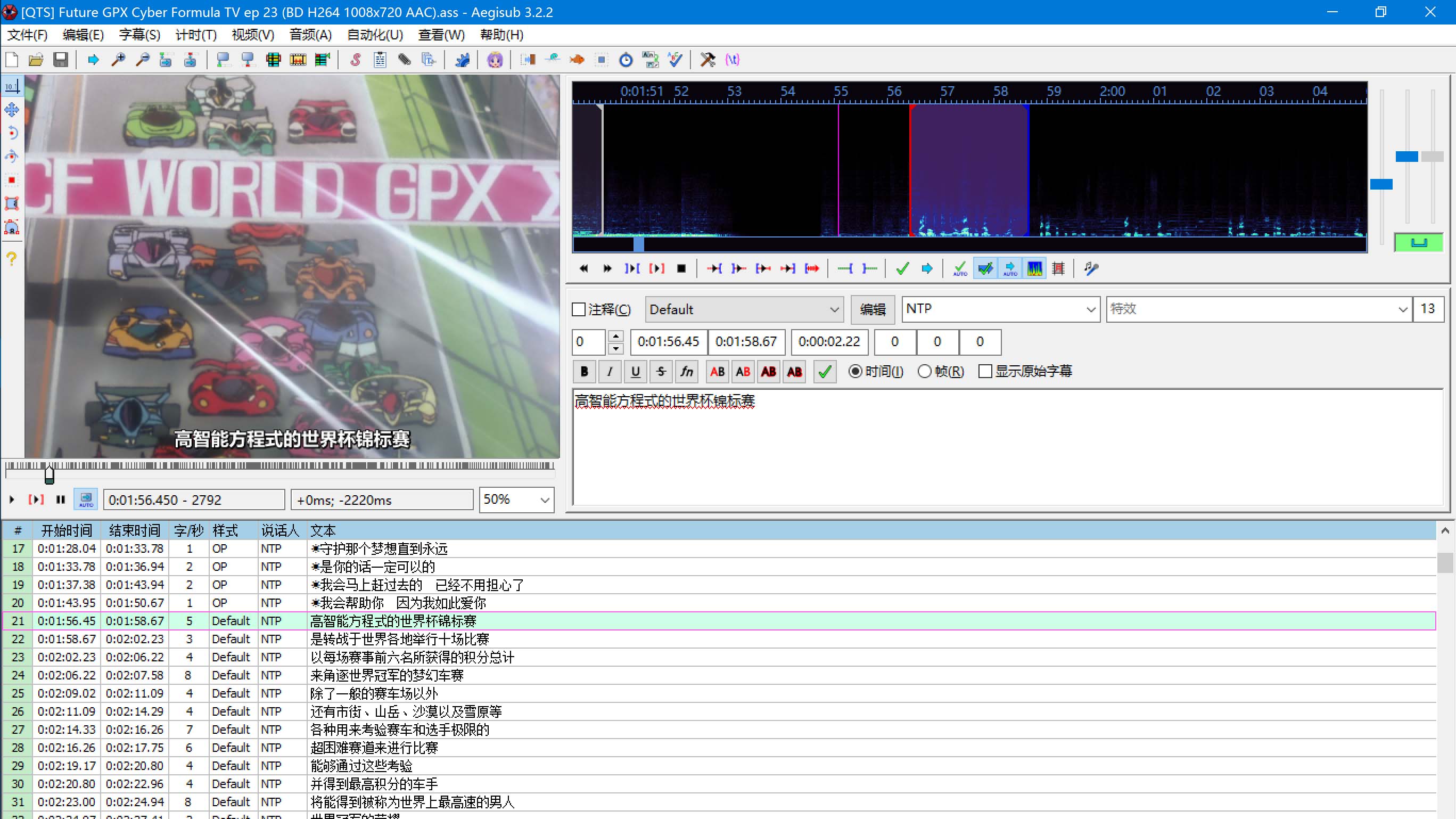Commit text with green check near AB buttons
This screenshot has height=819, width=1456.
(x=825, y=371)
